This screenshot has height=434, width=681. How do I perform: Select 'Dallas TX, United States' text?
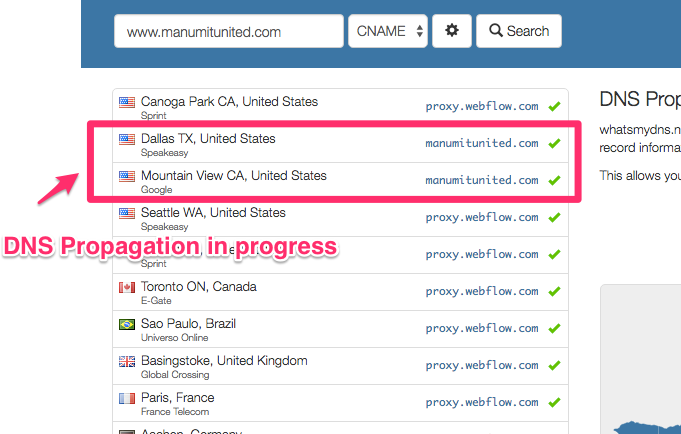(x=208, y=139)
